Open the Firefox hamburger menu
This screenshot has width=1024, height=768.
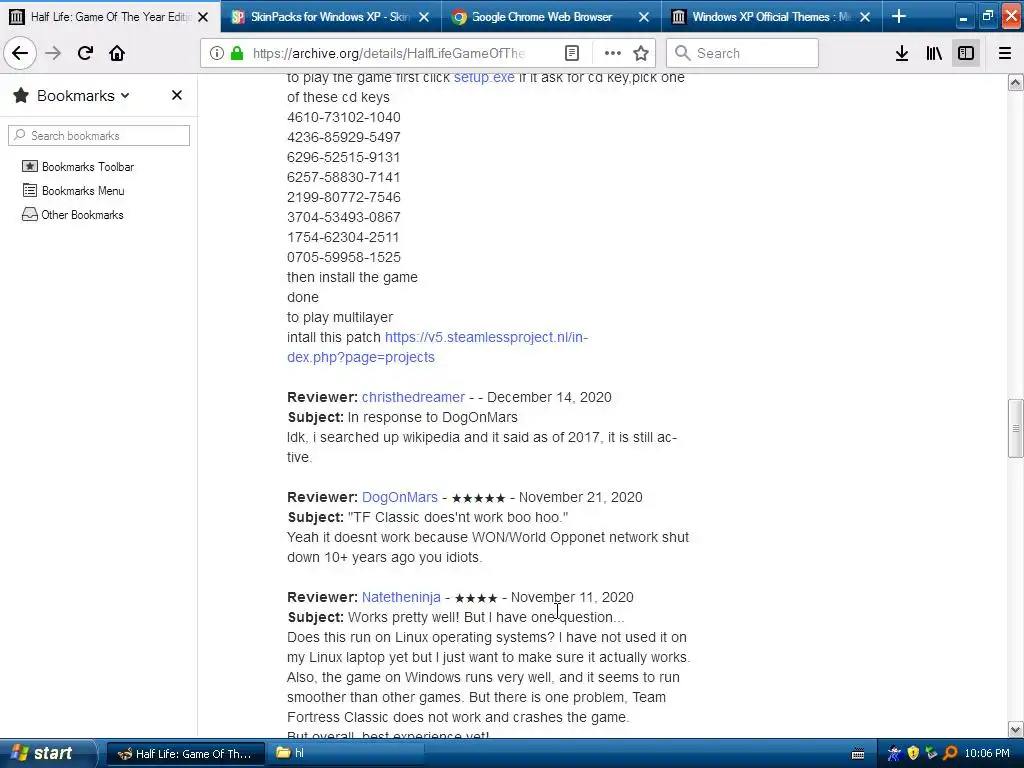(1005, 53)
